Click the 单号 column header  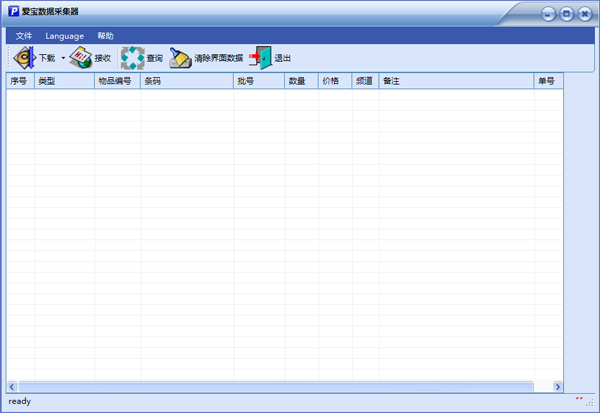point(548,81)
